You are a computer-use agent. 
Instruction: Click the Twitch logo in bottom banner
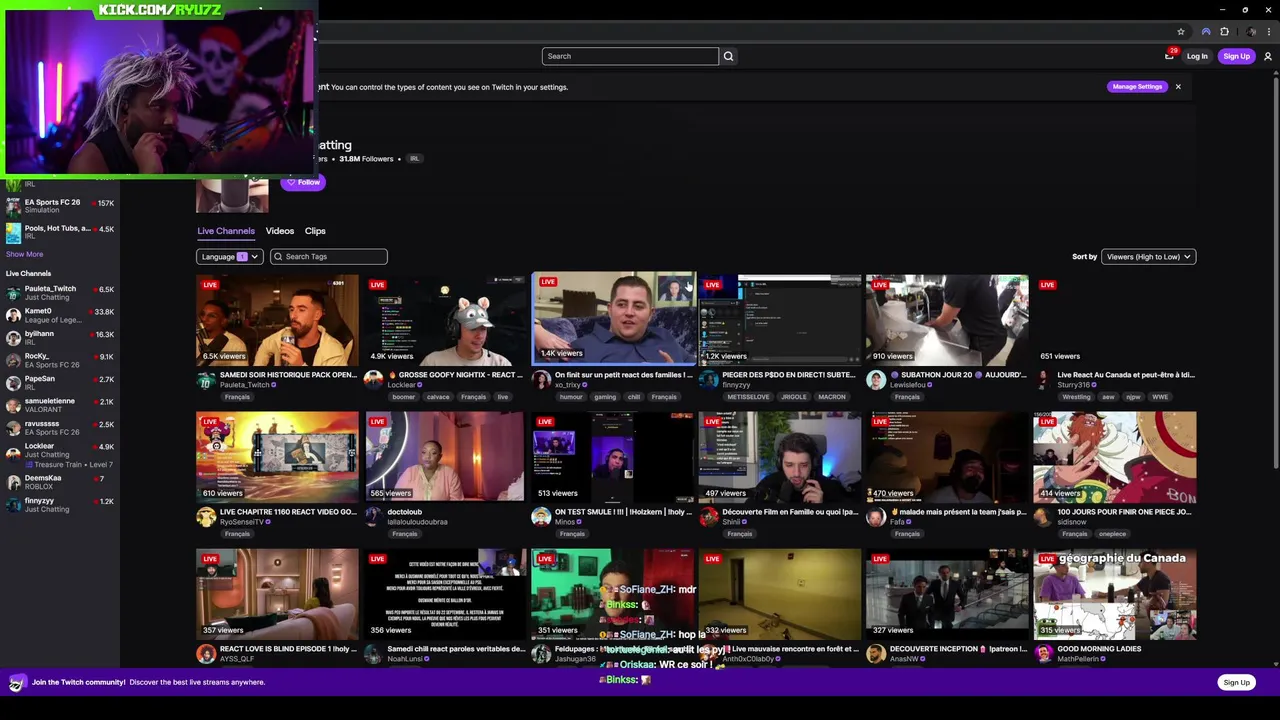coord(16,683)
